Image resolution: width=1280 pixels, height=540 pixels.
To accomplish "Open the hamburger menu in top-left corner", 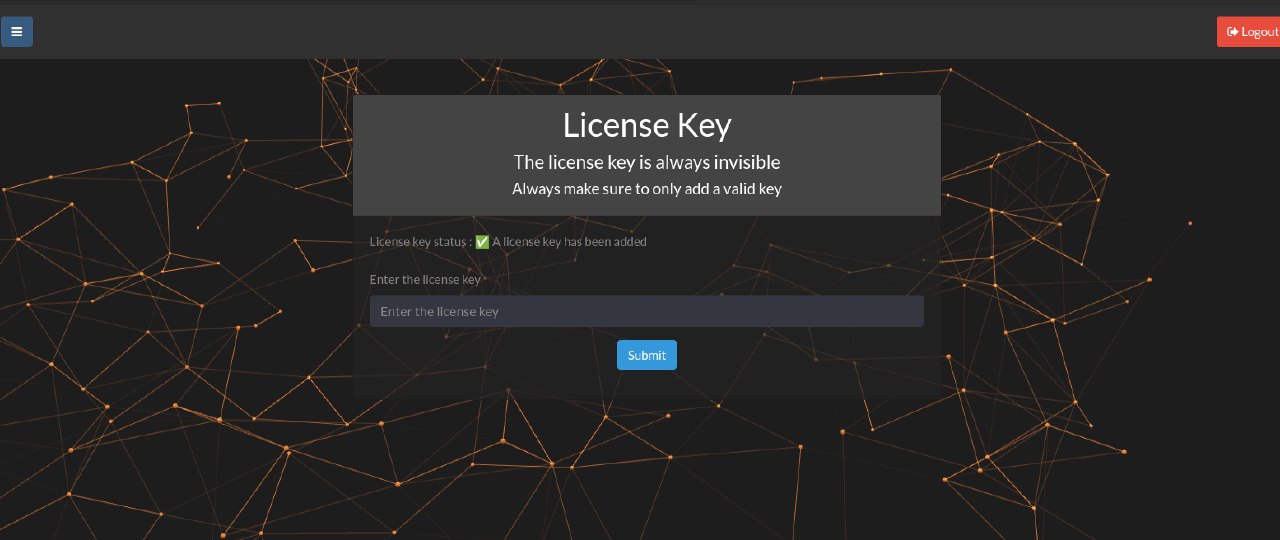I will point(16,31).
